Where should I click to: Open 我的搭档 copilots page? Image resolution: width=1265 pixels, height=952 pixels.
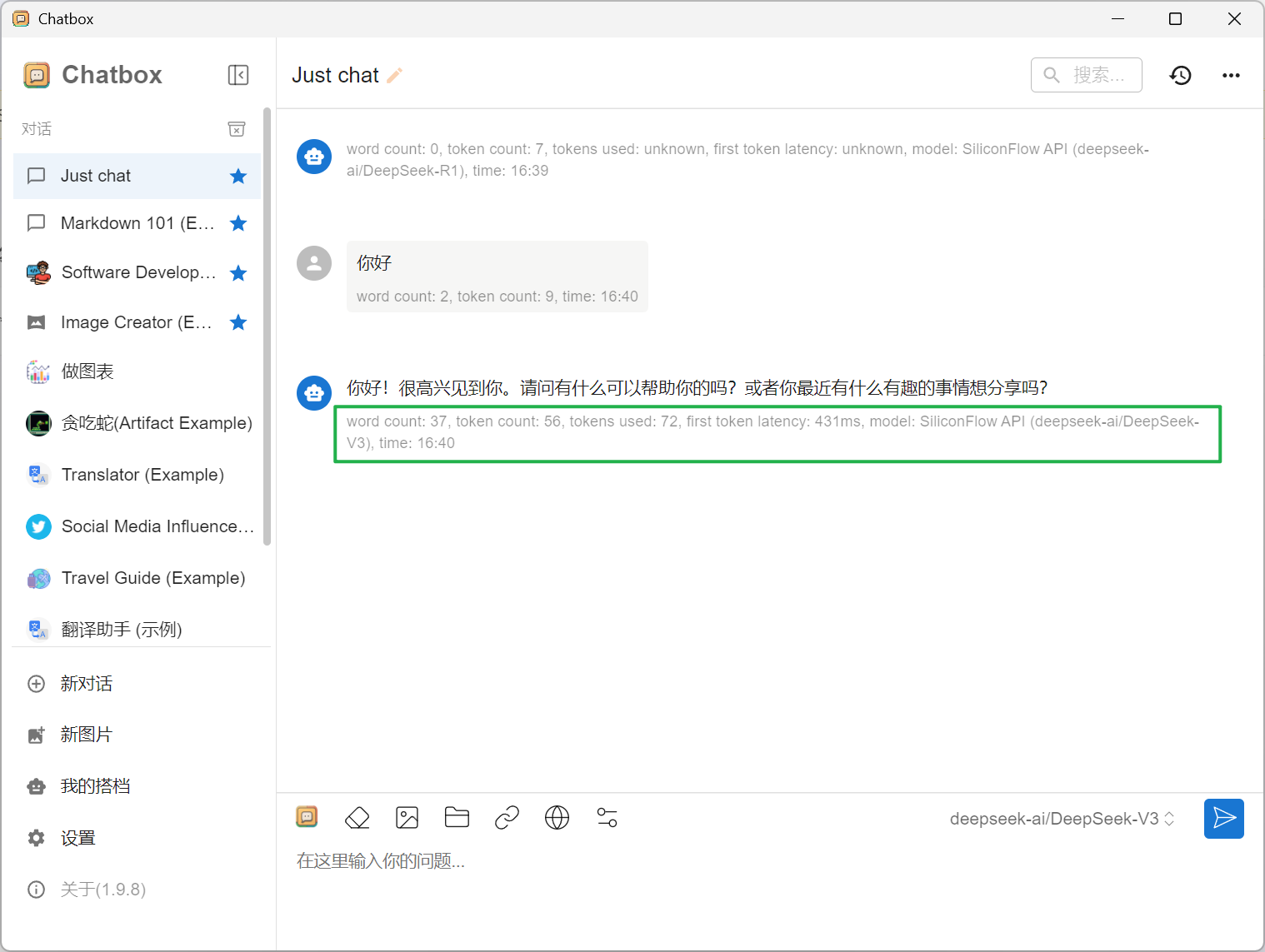[137, 786]
